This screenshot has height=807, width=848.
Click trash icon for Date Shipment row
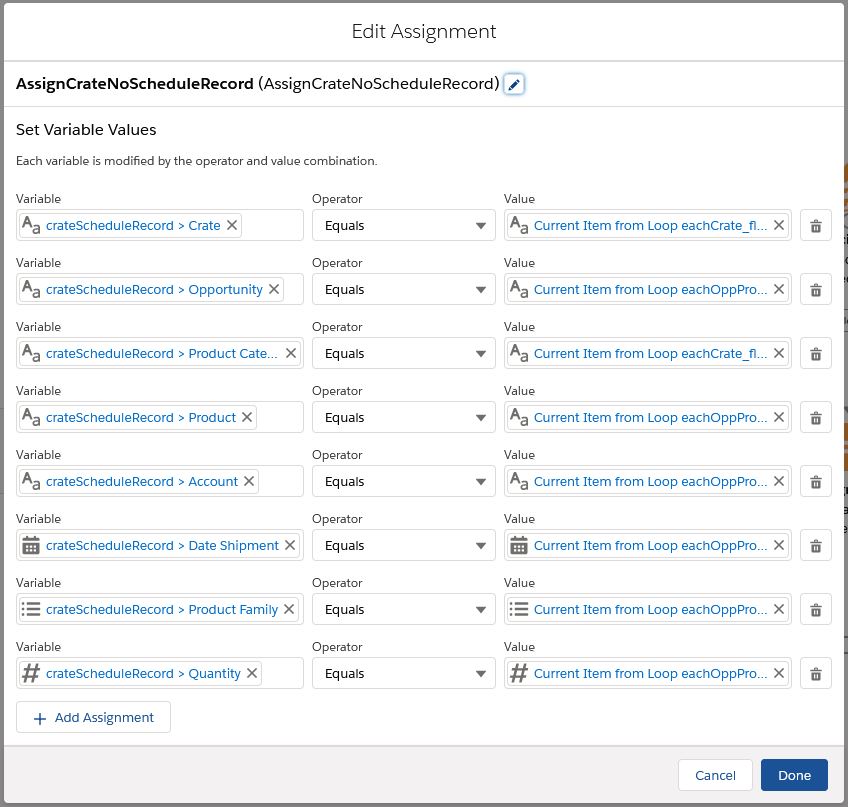coord(815,546)
